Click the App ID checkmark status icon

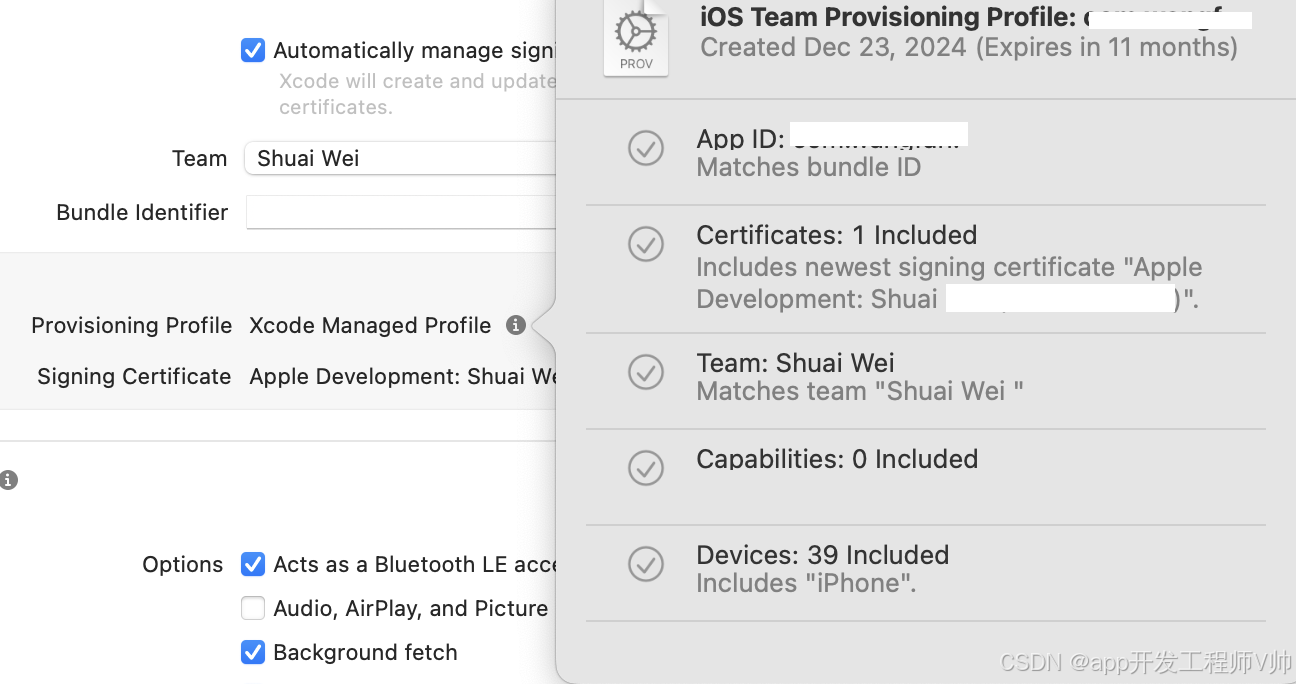[x=646, y=149]
